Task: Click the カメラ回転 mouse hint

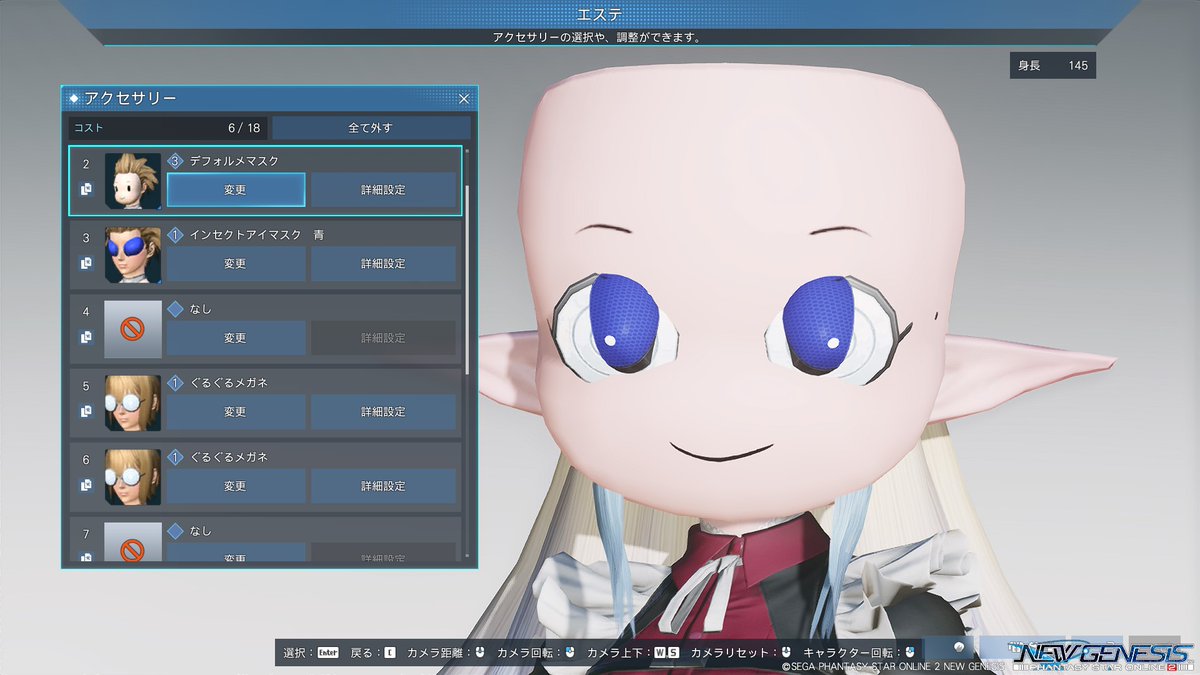Action: tap(536, 653)
